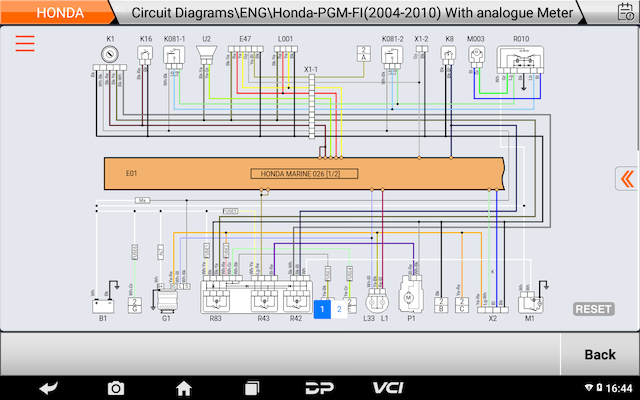This screenshot has height=400, width=640.
Task: Select the R43 relay component
Action: click(263, 300)
